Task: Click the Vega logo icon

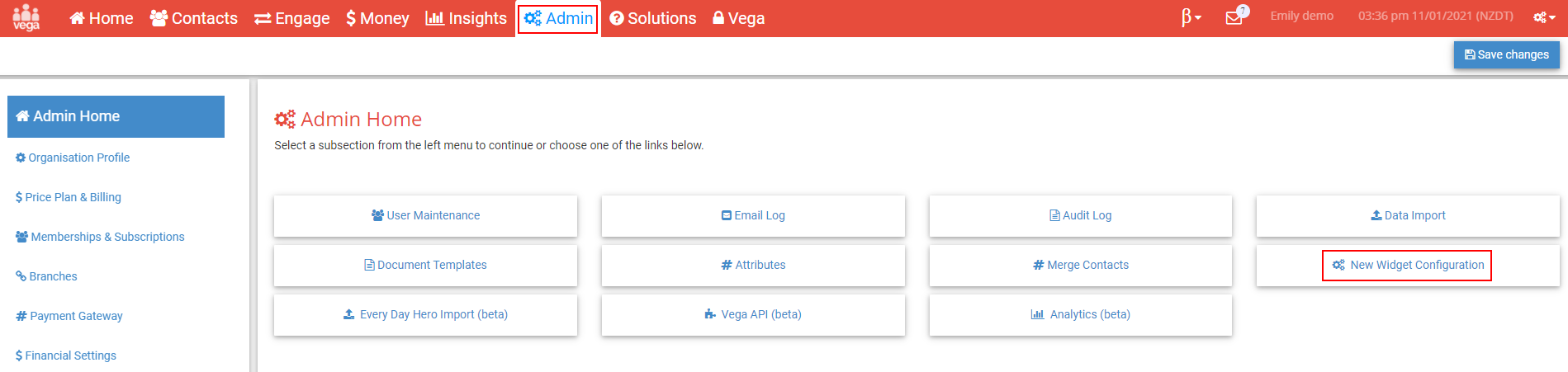Action: coord(26,17)
